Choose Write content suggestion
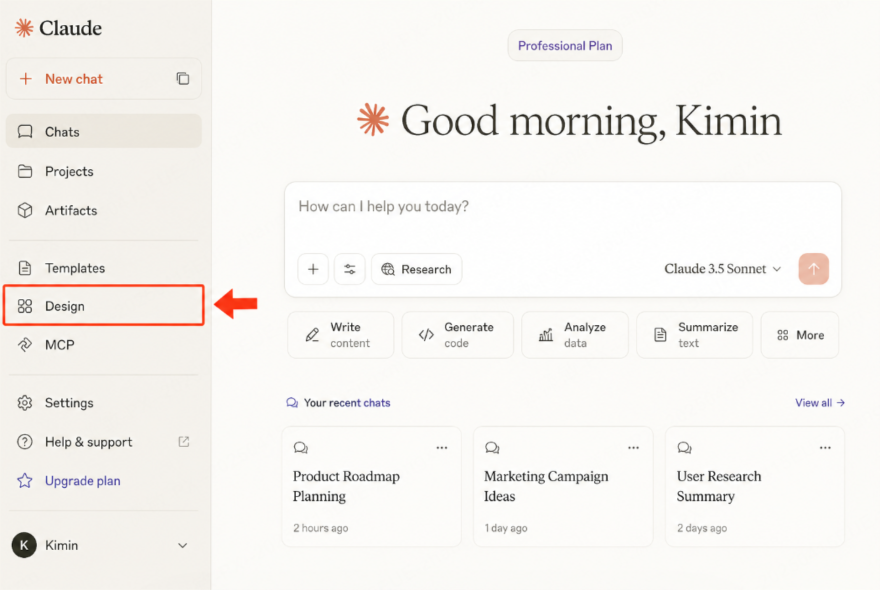Image resolution: width=880 pixels, height=590 pixels. 341,335
